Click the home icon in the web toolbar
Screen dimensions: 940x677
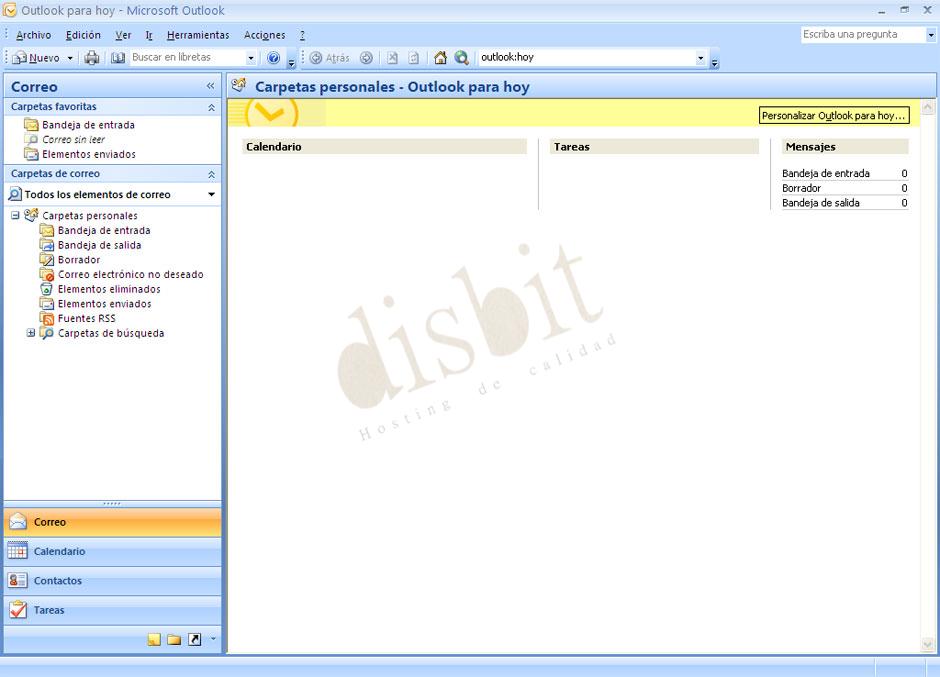coord(440,58)
